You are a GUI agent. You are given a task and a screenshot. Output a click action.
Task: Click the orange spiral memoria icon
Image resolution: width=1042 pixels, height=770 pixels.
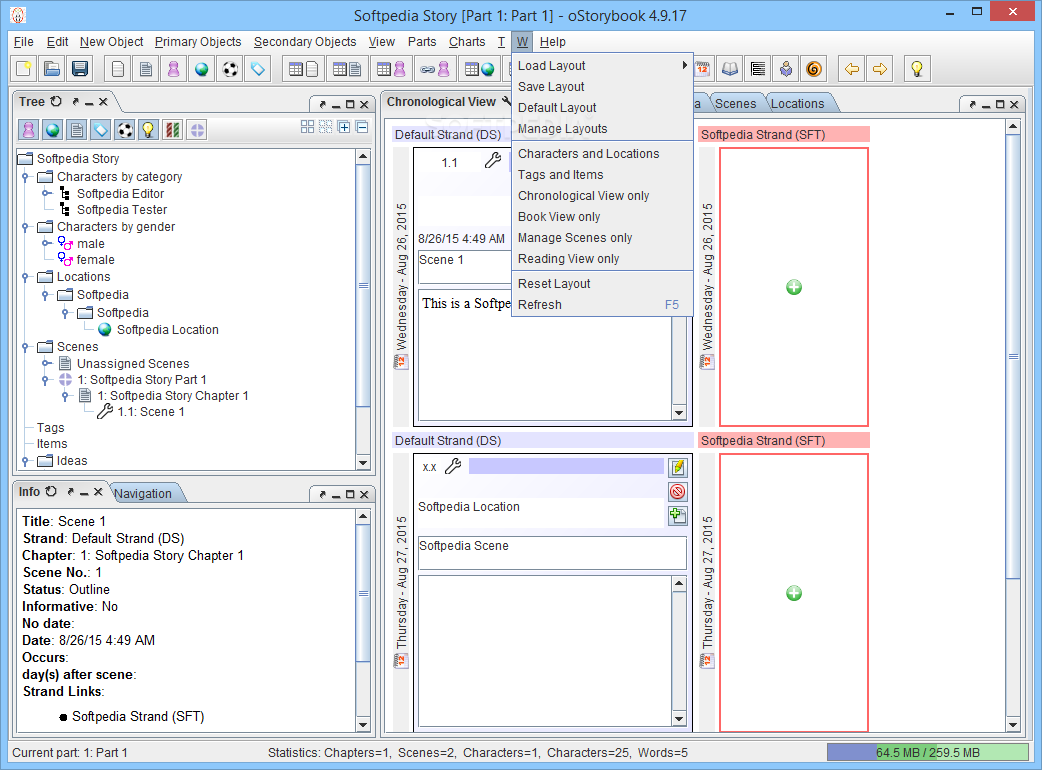pos(813,69)
